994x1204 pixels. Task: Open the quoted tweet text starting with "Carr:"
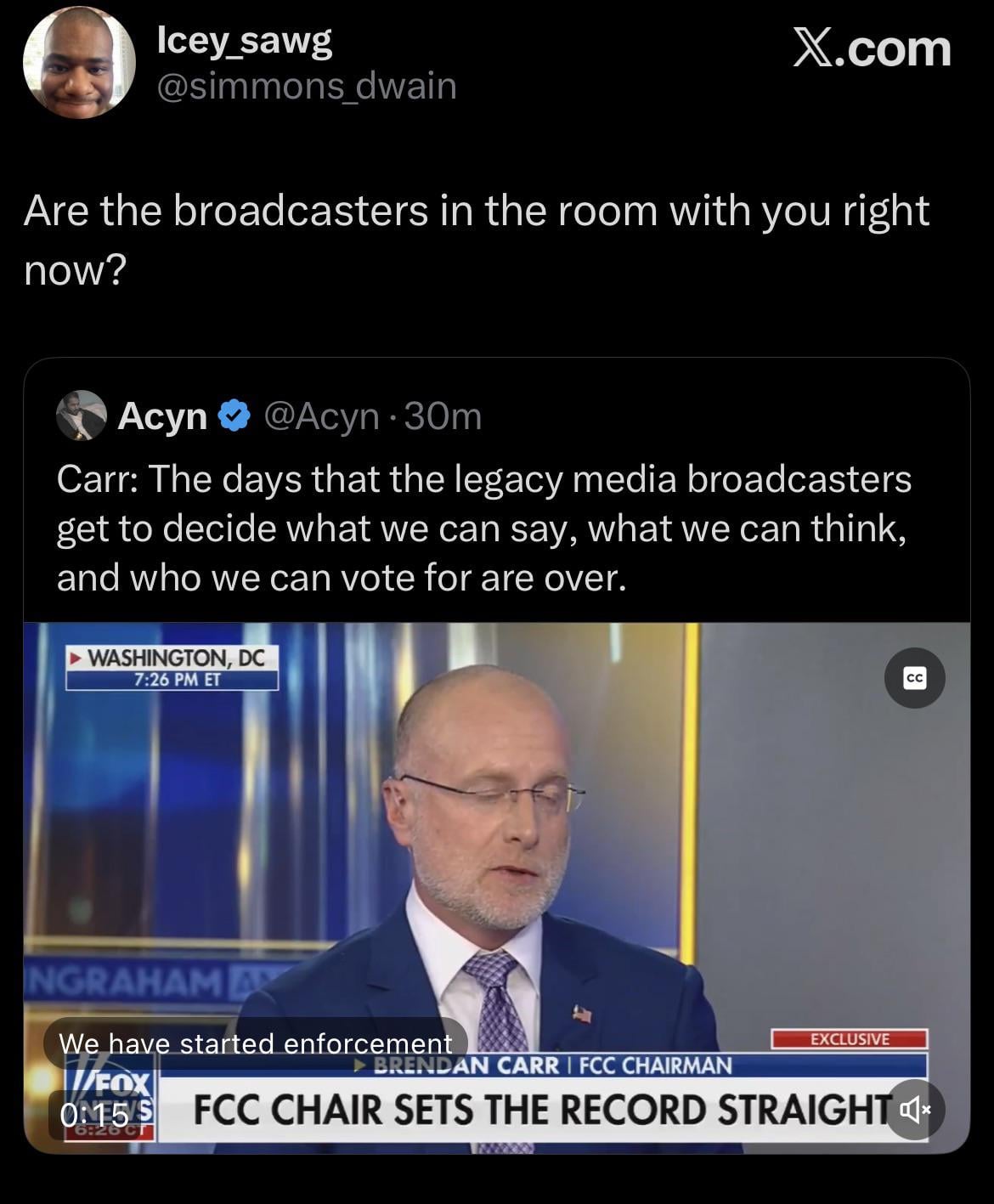click(x=483, y=528)
